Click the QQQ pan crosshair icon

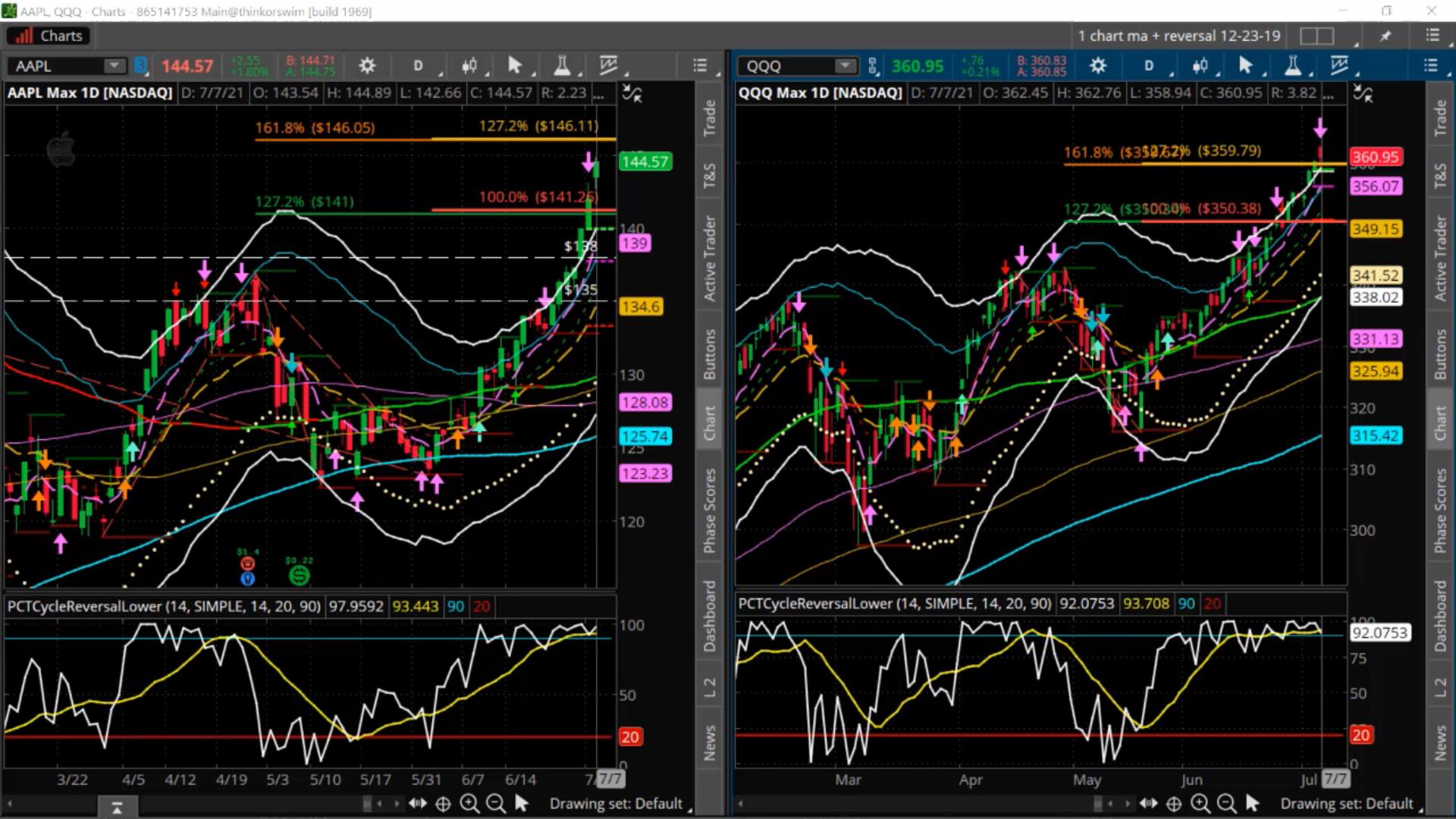point(1173,803)
